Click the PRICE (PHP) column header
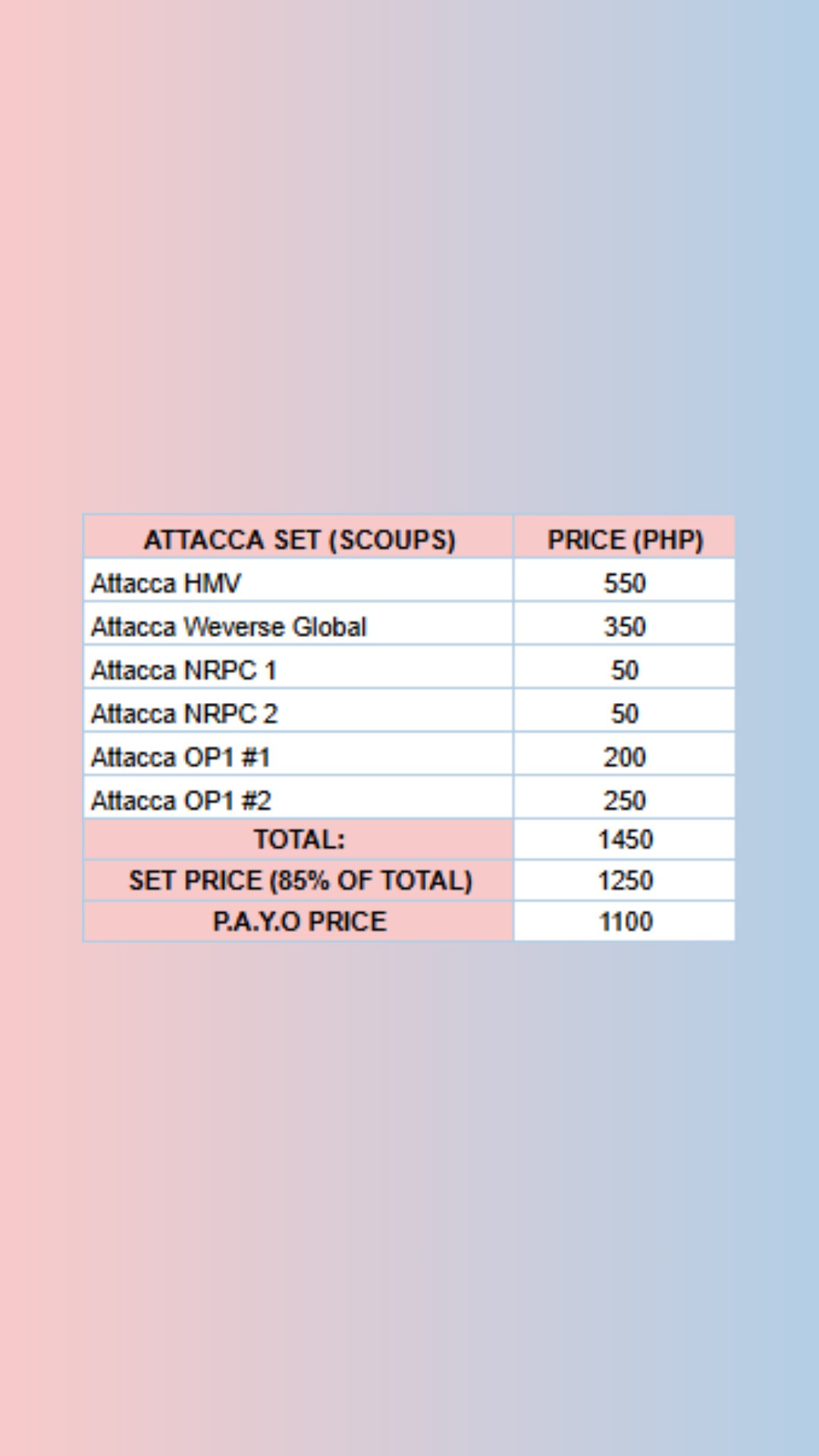Viewport: 819px width, 1456px height. (625, 539)
